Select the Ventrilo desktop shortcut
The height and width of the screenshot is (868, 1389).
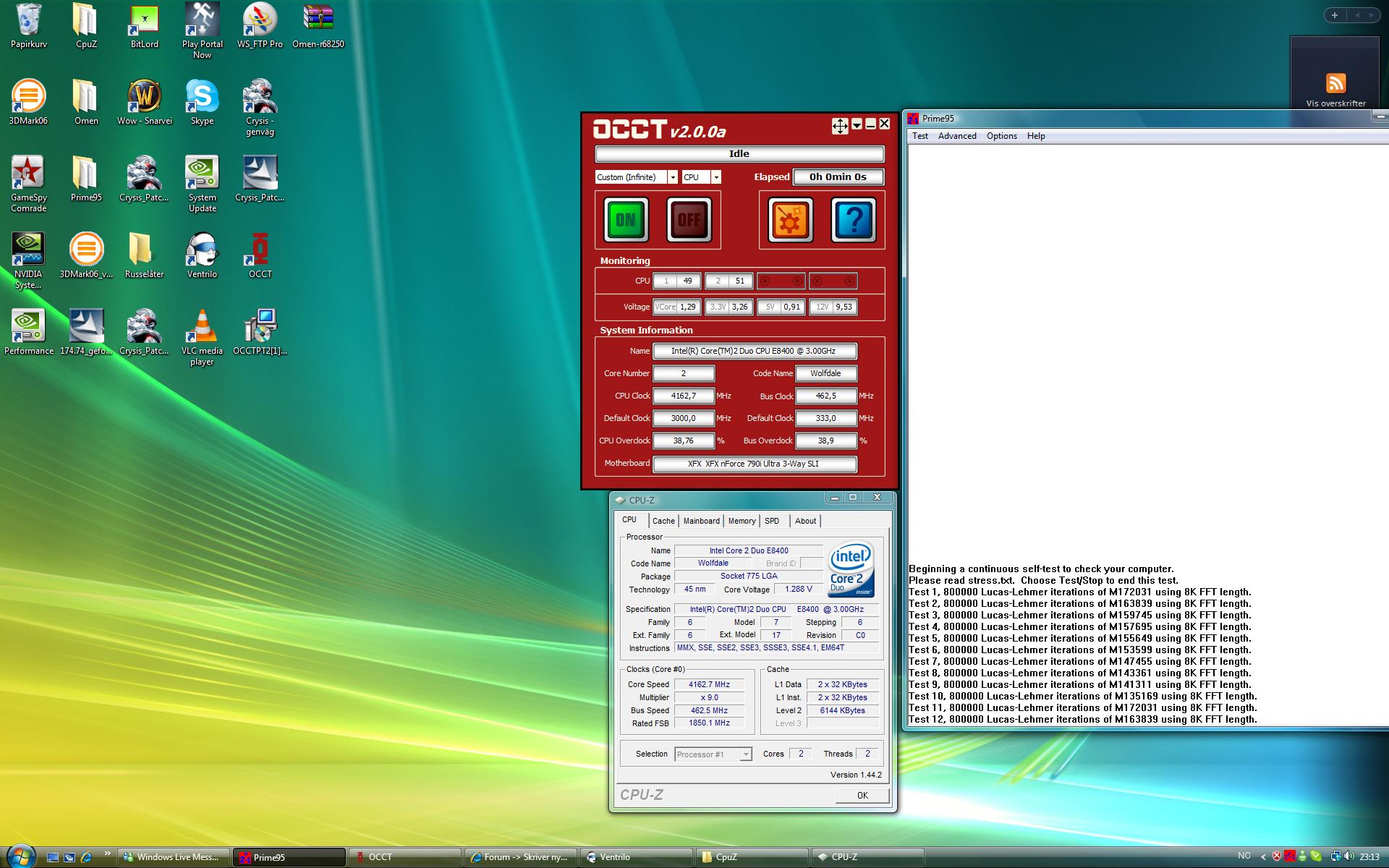click(x=202, y=256)
